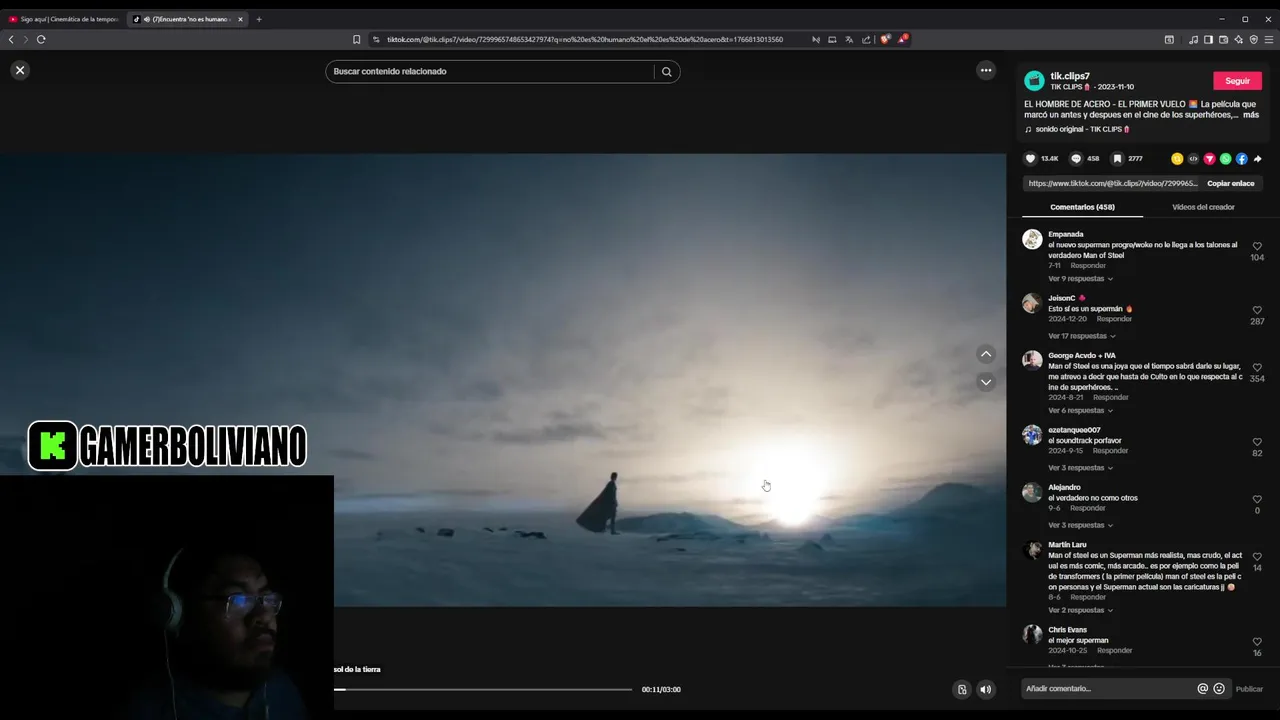Toggle browser sidebar panel icon
This screenshot has height=720, width=1280.
[x=1208, y=39]
